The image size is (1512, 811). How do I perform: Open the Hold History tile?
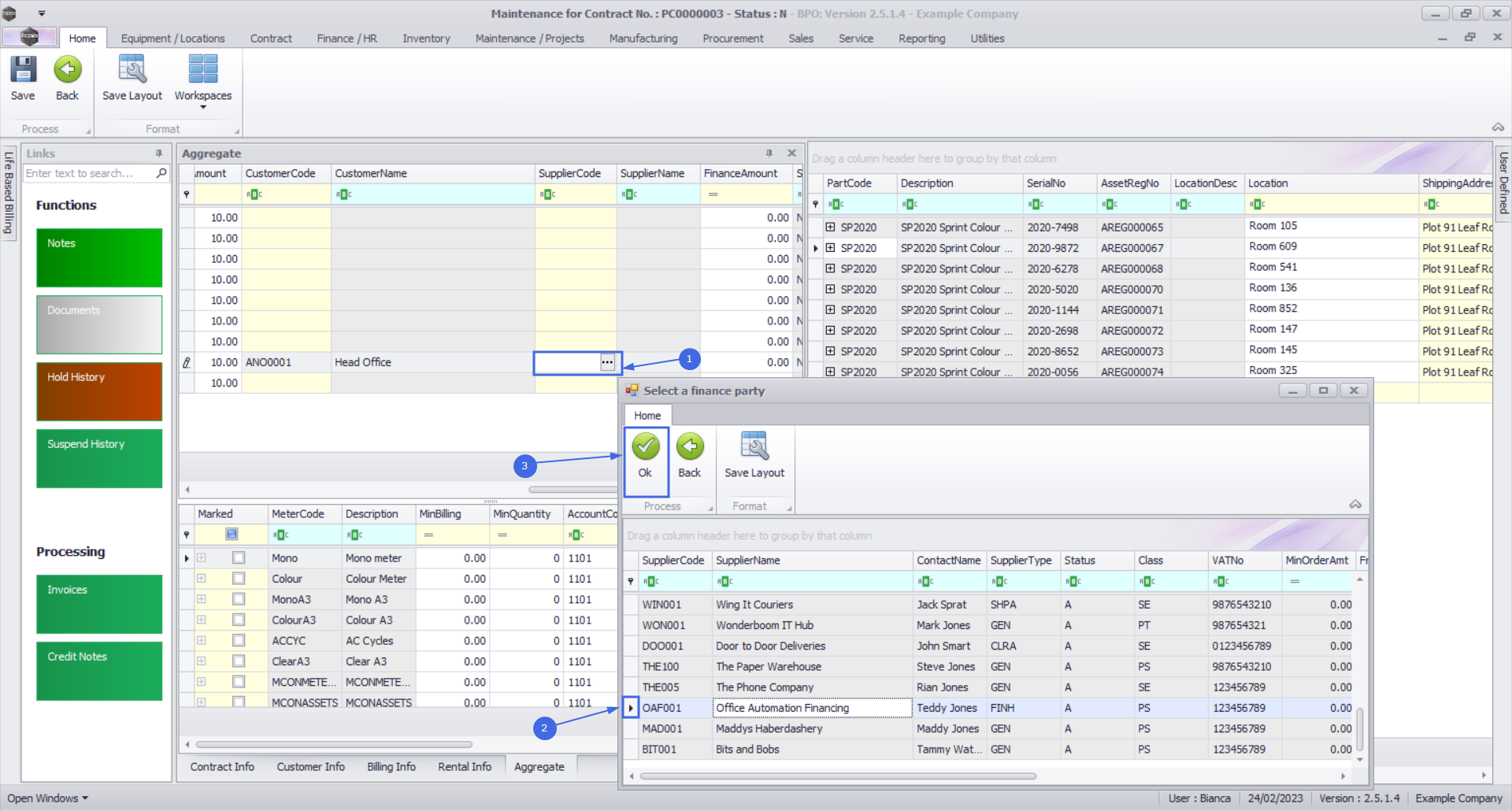tap(99, 391)
